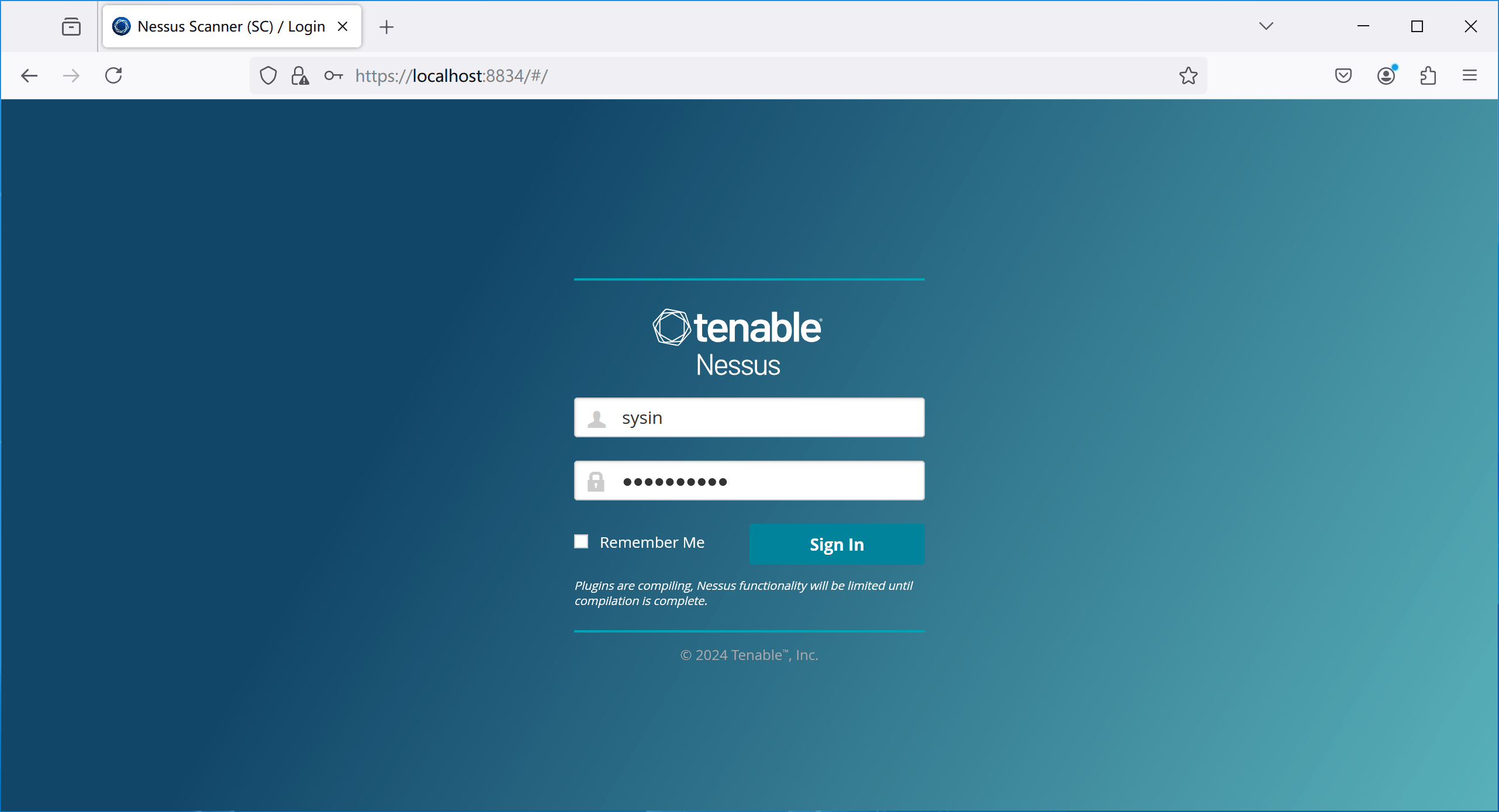Open the sidebar panel icon
The image size is (1499, 812).
[x=71, y=26]
